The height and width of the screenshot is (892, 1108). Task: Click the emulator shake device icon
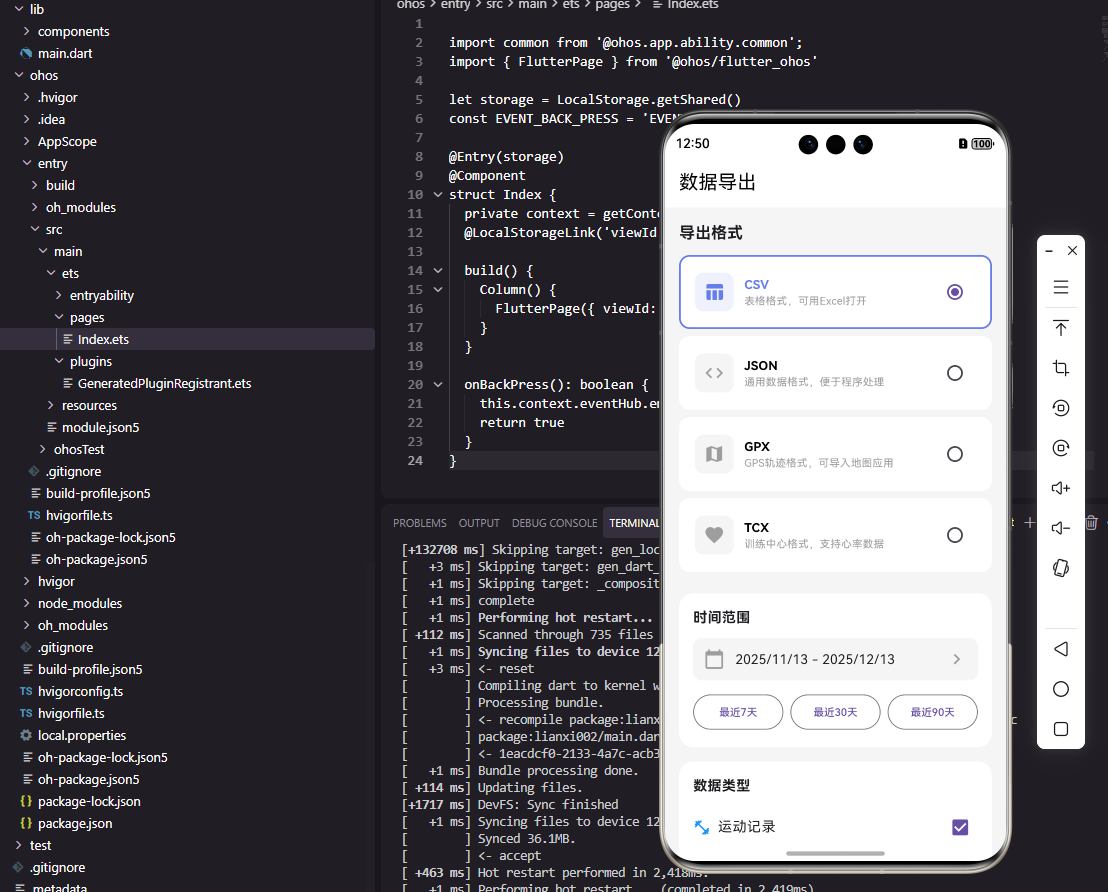point(1061,568)
